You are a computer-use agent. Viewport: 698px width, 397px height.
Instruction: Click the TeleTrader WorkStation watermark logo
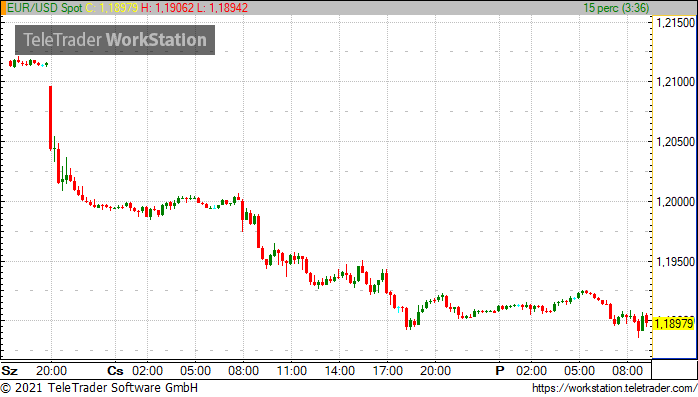tap(115, 40)
